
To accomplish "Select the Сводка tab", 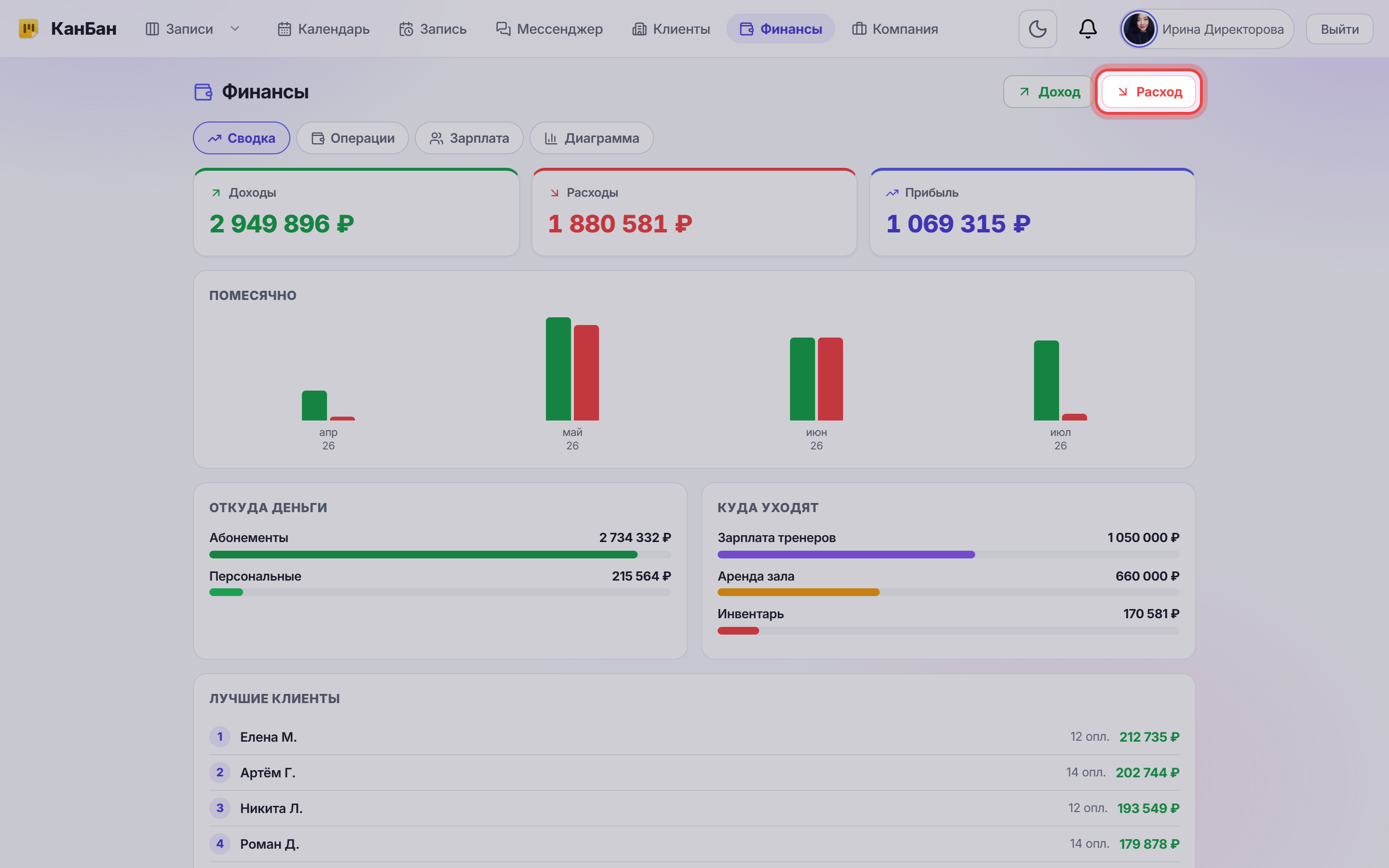I will pos(242,138).
